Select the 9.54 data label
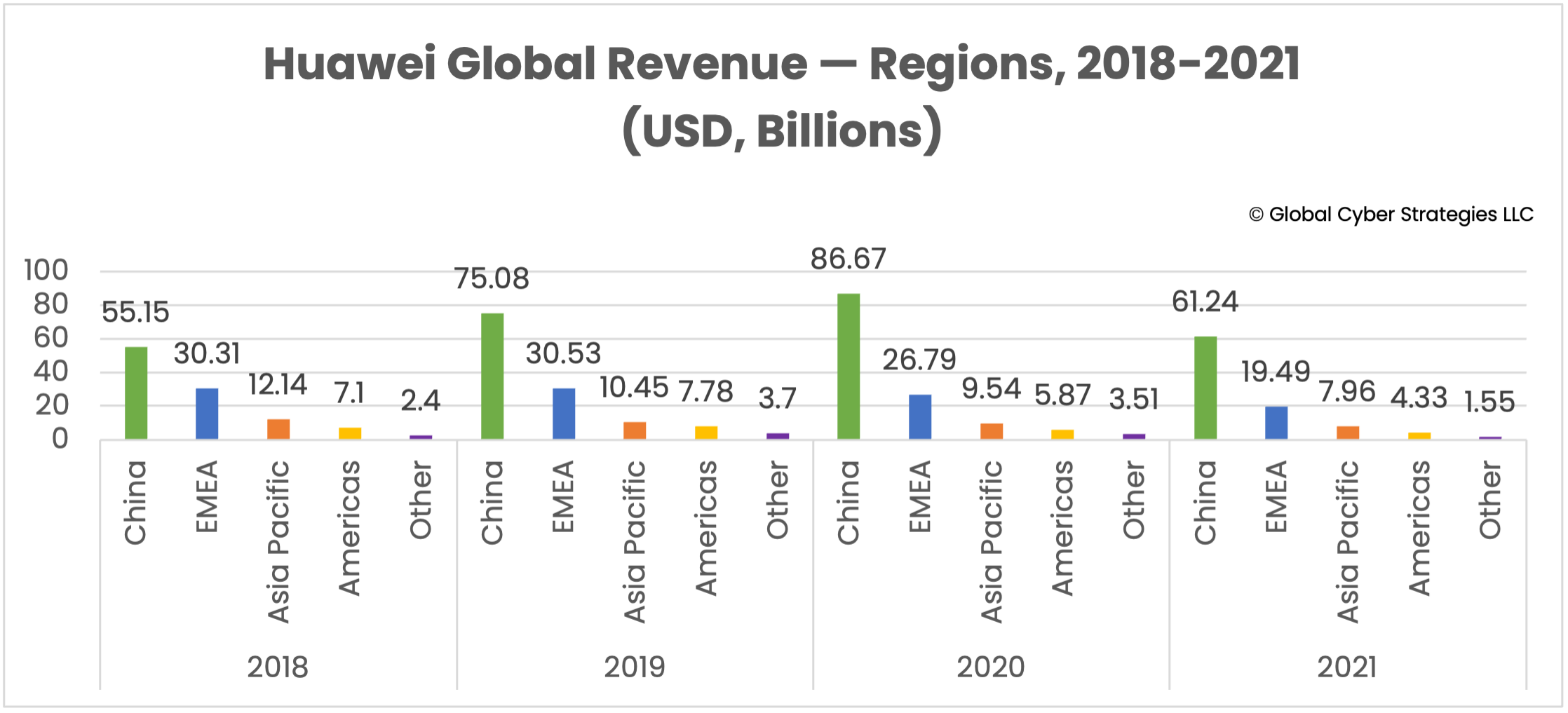 point(991,388)
